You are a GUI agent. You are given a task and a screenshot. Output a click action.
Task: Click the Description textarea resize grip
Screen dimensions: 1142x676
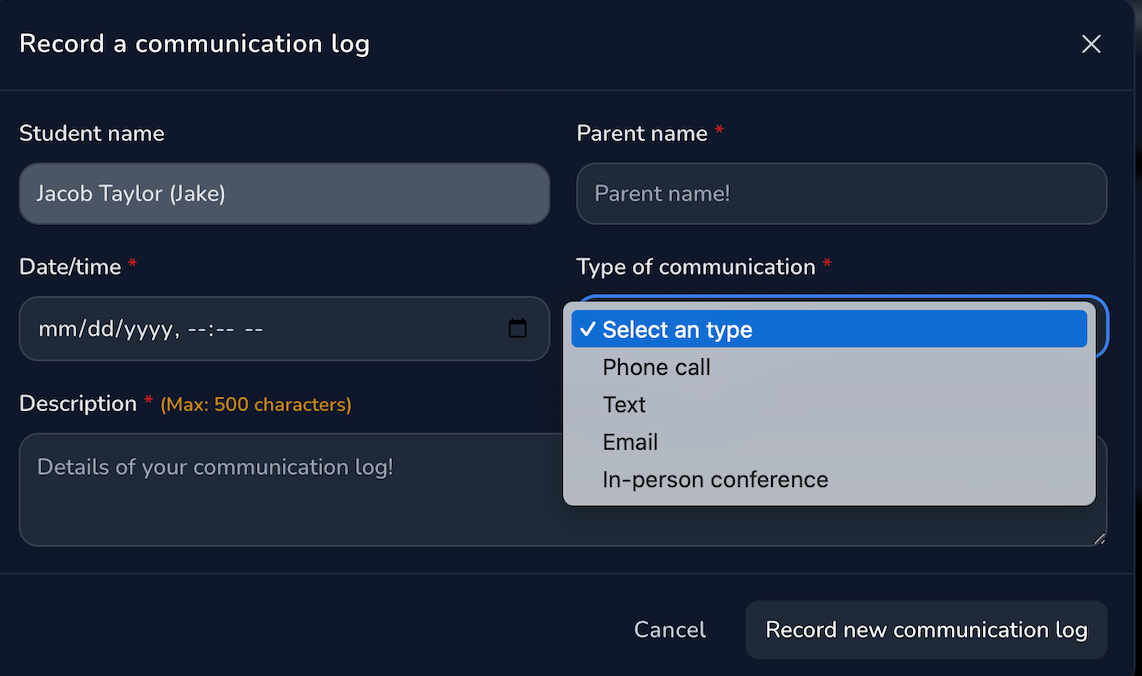(1098, 538)
